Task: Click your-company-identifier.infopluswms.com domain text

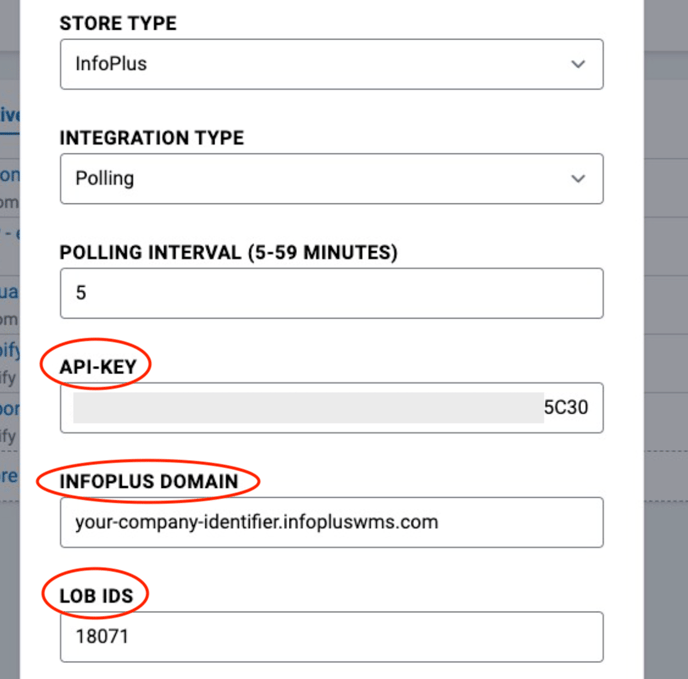Action: tap(257, 522)
